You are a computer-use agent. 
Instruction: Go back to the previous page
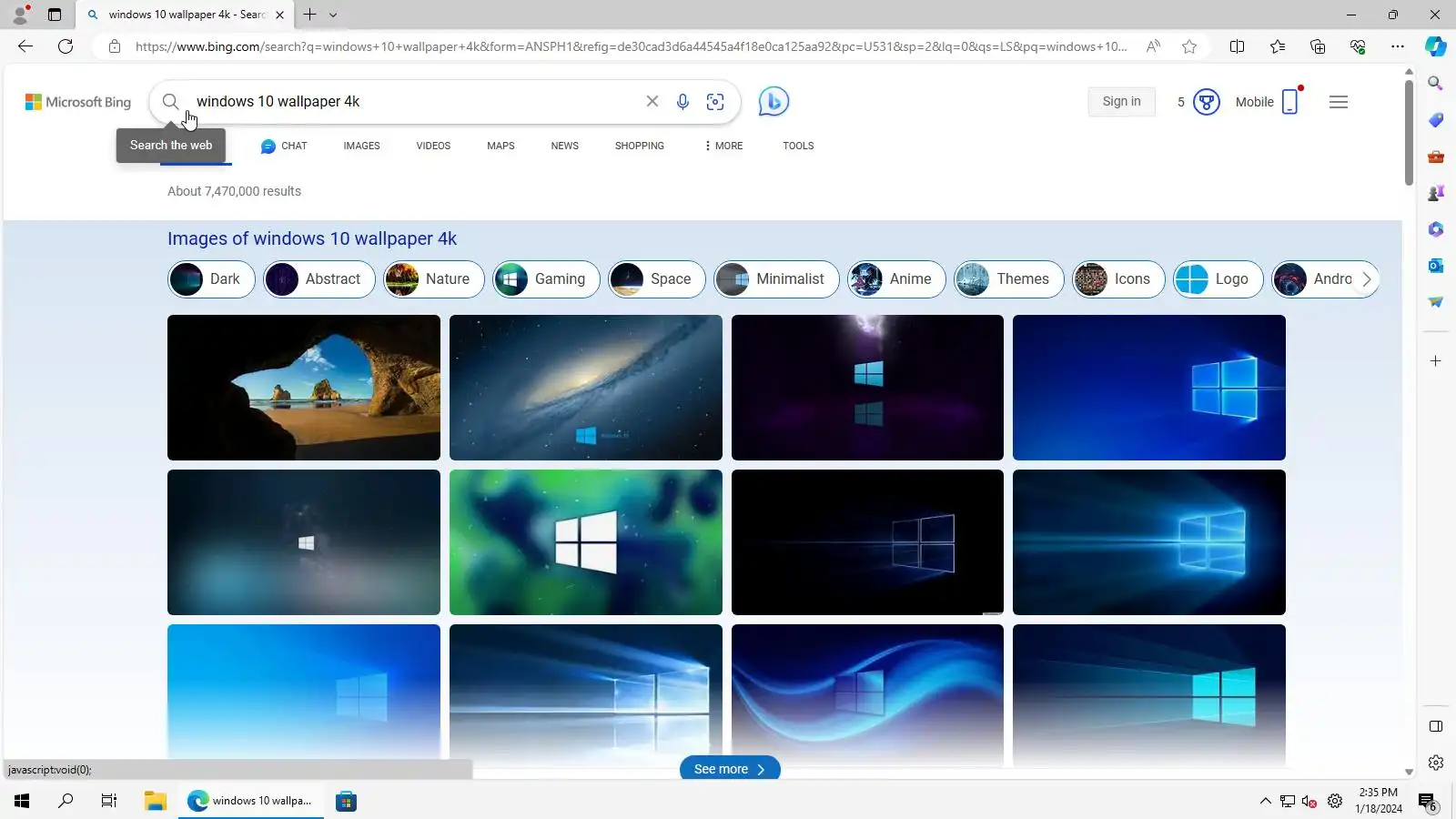[25, 46]
